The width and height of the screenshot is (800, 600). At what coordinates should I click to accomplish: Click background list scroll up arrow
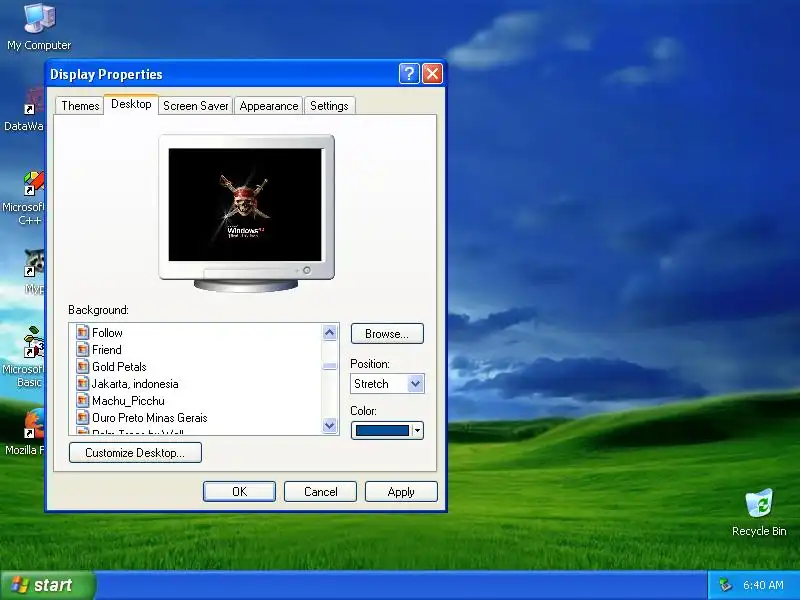tap(330, 333)
